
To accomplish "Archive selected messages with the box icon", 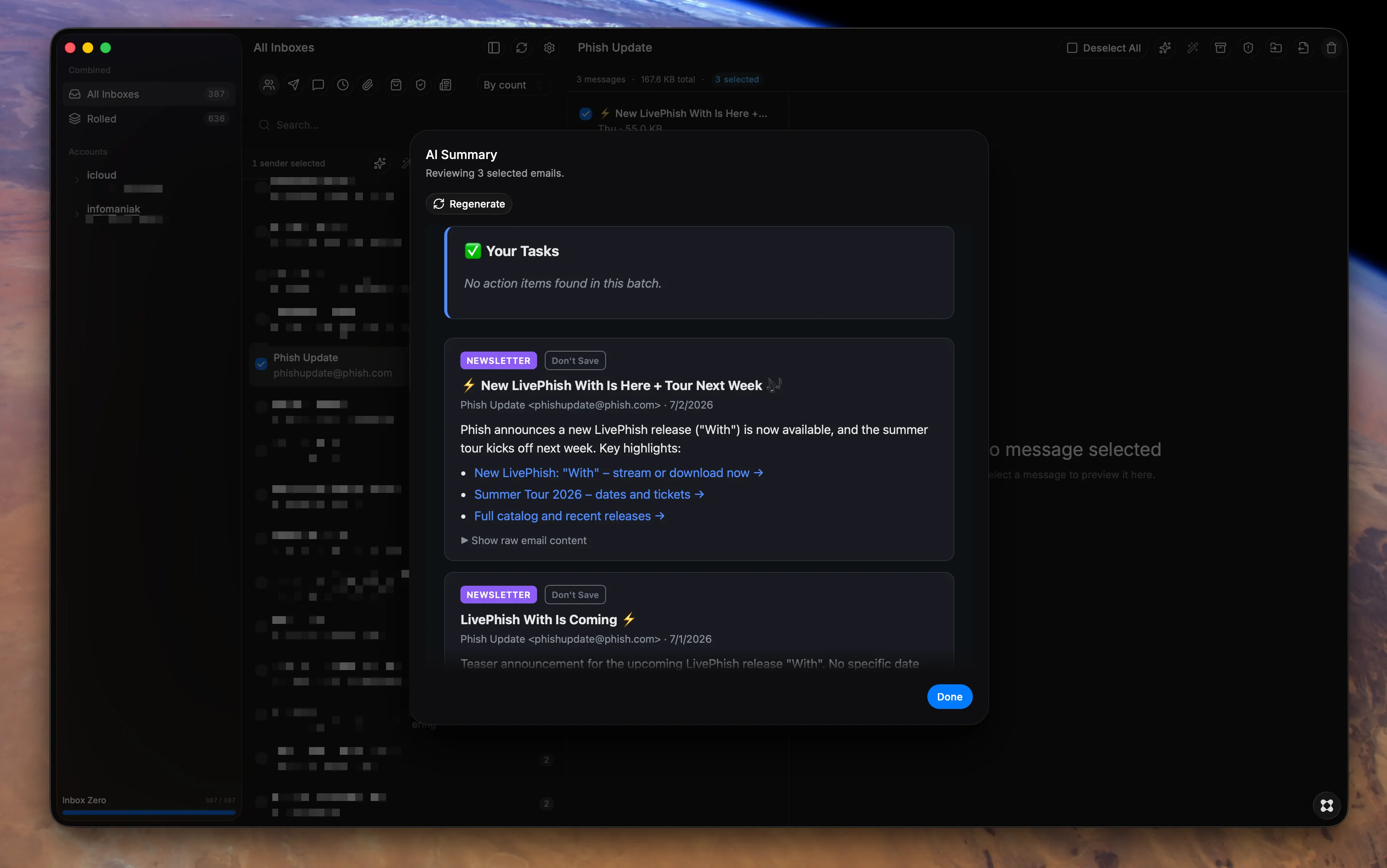I will coord(1221,48).
